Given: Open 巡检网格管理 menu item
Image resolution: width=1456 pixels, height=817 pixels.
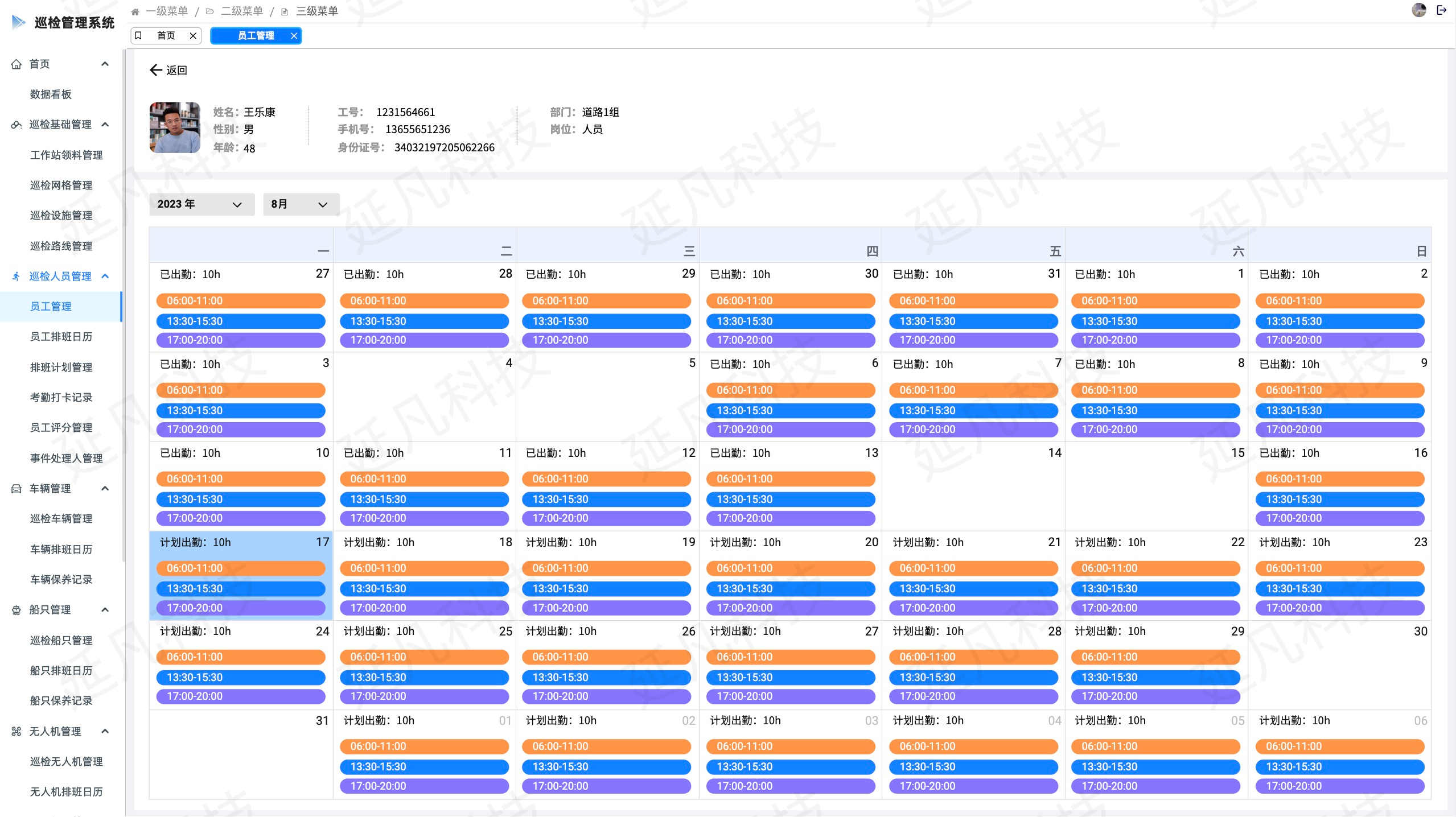Looking at the screenshot, I should (61, 185).
